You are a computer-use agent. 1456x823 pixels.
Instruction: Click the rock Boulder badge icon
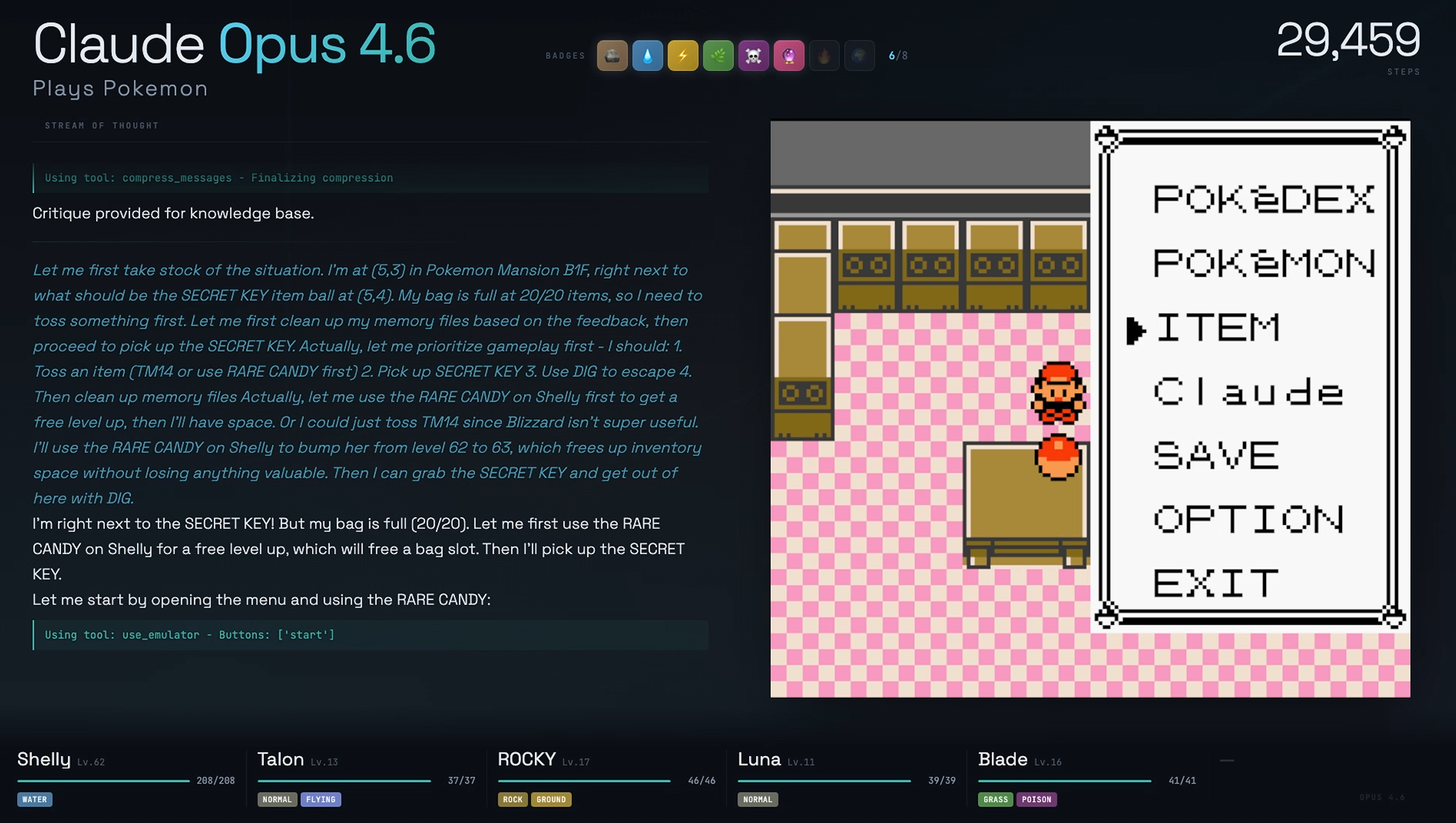pos(612,56)
